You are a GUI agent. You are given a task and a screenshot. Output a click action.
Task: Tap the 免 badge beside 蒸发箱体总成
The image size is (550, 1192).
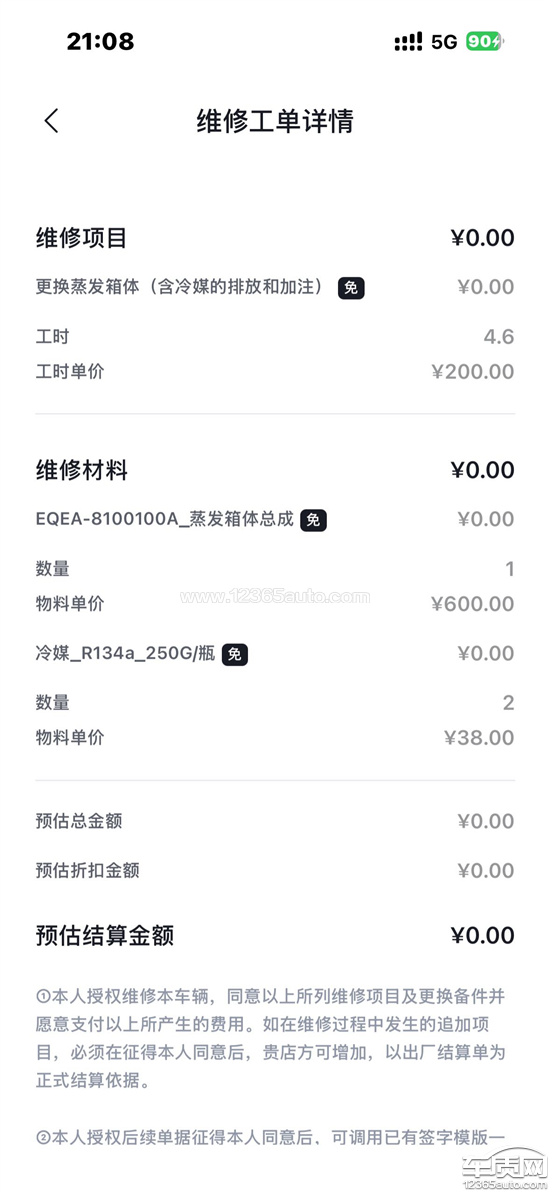point(313,520)
